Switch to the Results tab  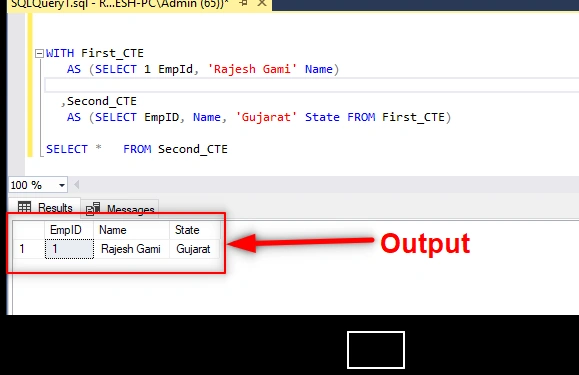[45, 208]
